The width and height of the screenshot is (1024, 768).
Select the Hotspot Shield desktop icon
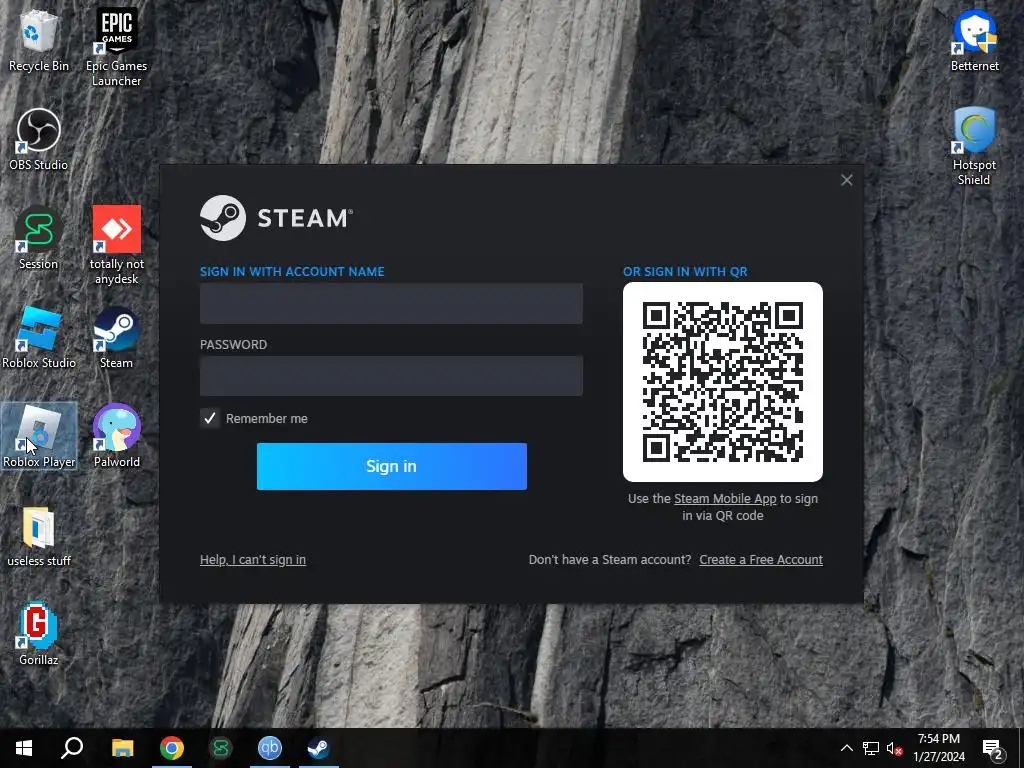click(x=974, y=146)
